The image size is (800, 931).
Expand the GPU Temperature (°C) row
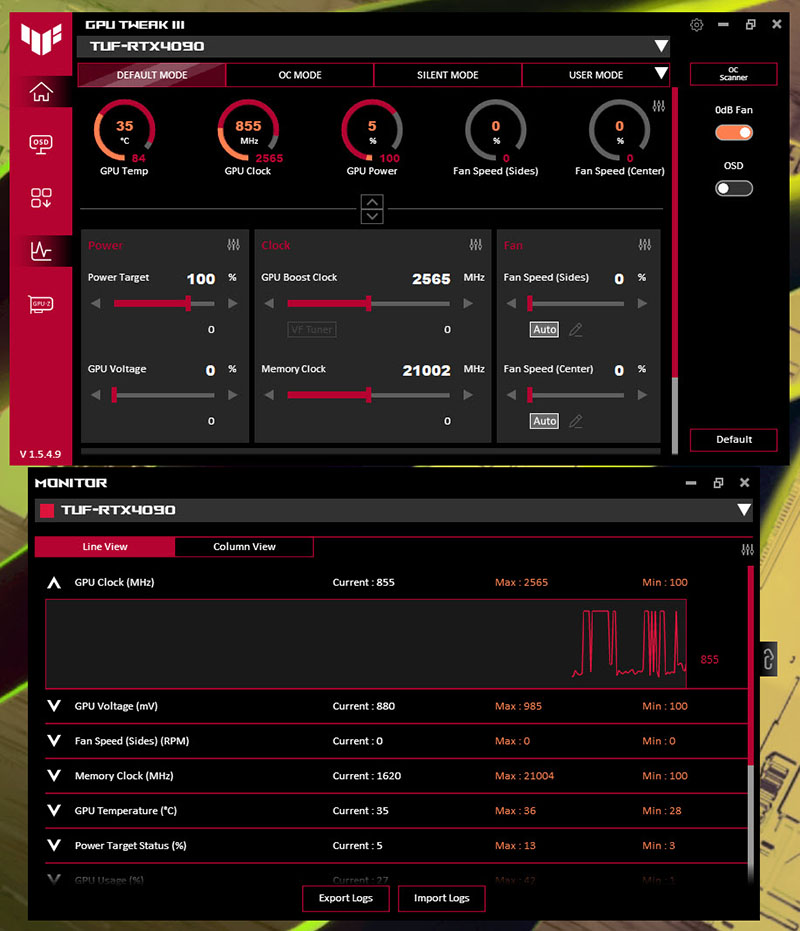pyautogui.click(x=54, y=810)
